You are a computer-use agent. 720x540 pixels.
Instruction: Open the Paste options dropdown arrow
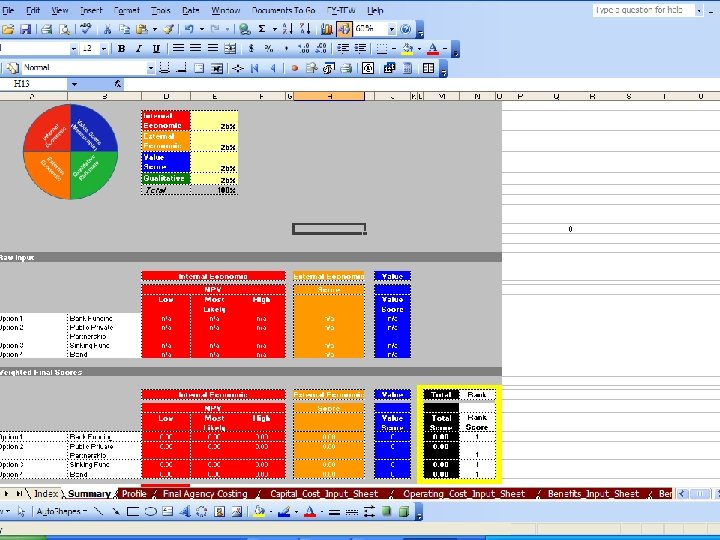(155, 29)
